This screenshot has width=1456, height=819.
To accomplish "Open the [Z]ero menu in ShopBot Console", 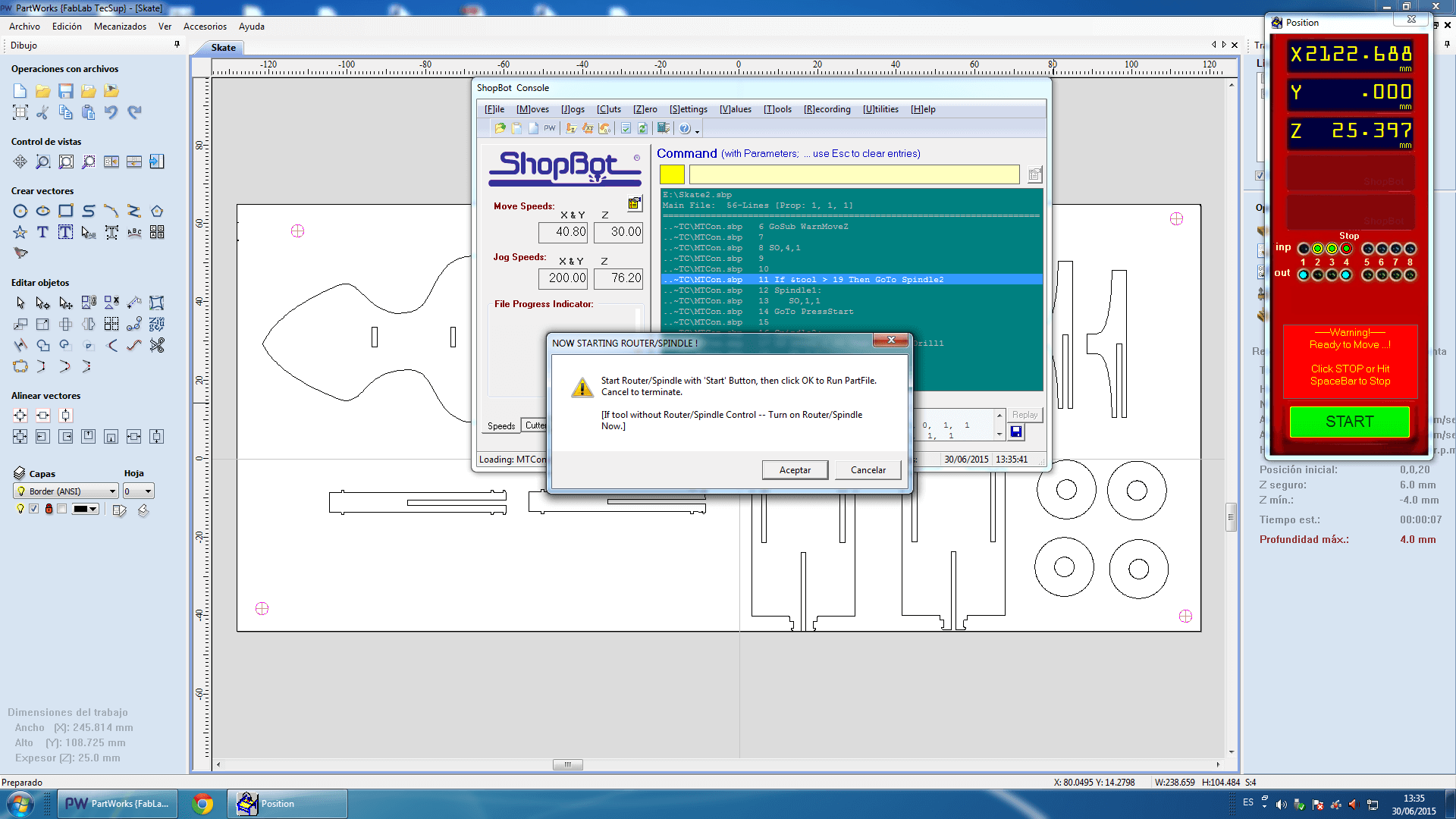I will (645, 109).
